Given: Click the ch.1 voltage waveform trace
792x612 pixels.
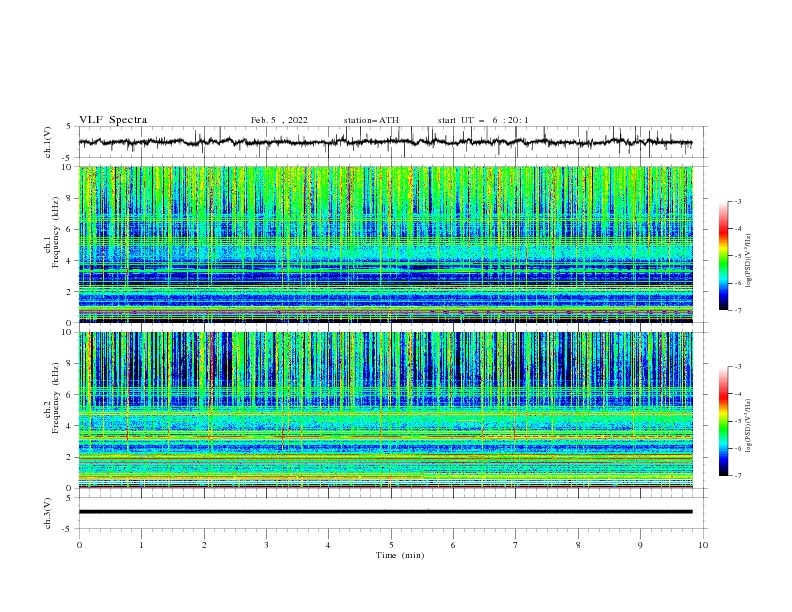Looking at the screenshot, I should (x=385, y=142).
